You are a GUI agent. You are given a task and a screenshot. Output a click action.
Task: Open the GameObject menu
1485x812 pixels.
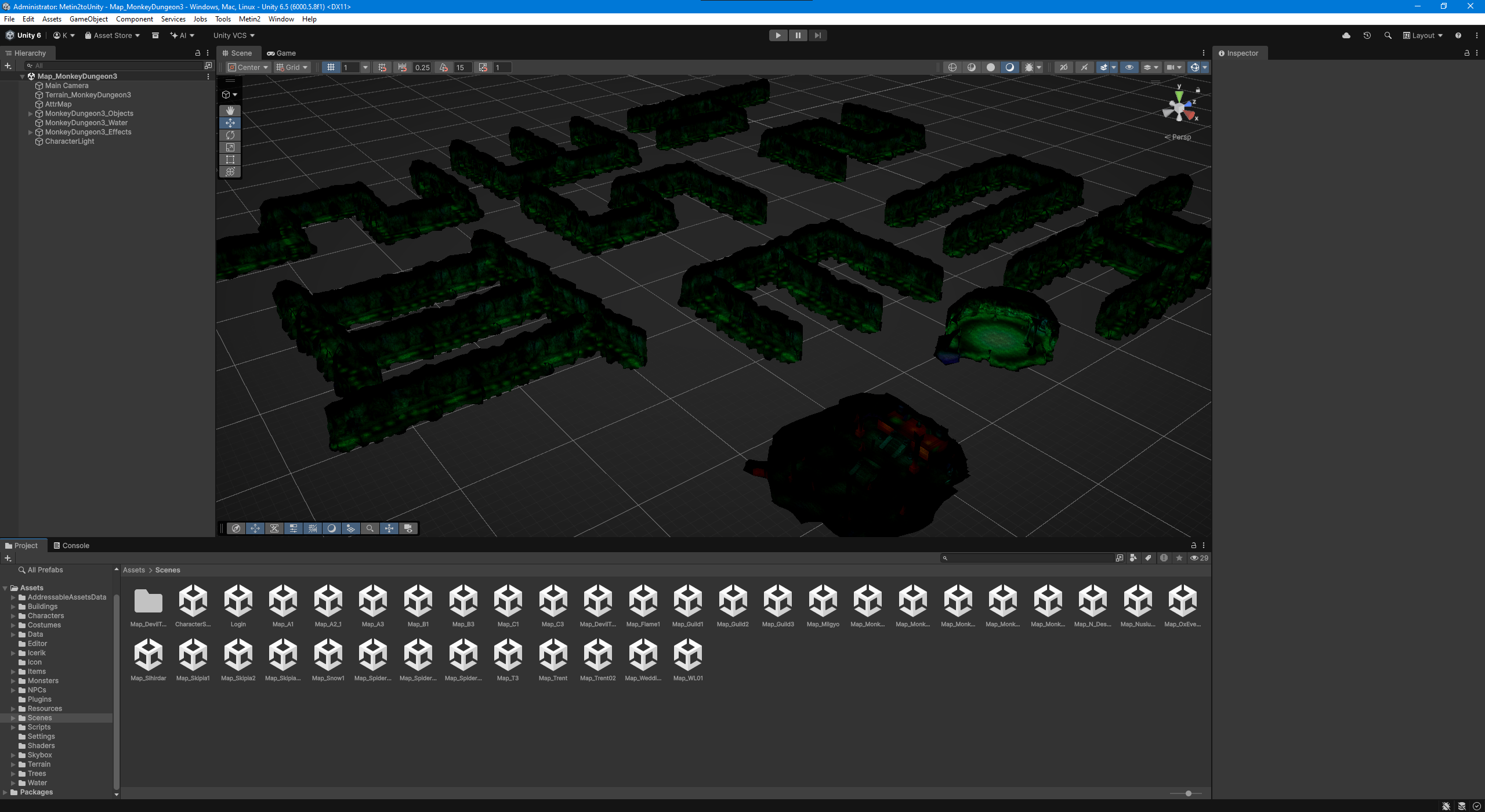point(88,19)
